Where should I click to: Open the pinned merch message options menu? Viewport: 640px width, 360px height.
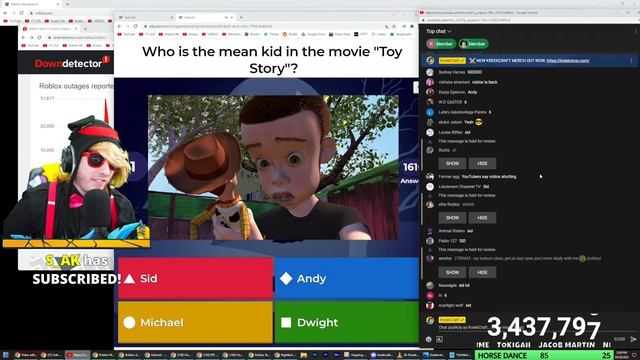[631, 60]
